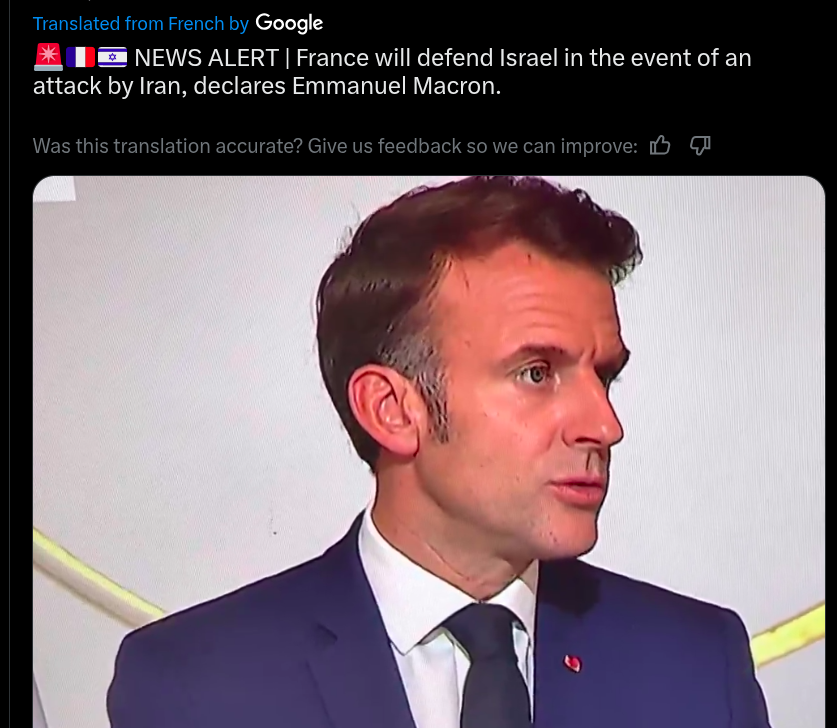This screenshot has height=728, width=837.
Task: Click the thumbs up feedback icon
Action: [660, 145]
